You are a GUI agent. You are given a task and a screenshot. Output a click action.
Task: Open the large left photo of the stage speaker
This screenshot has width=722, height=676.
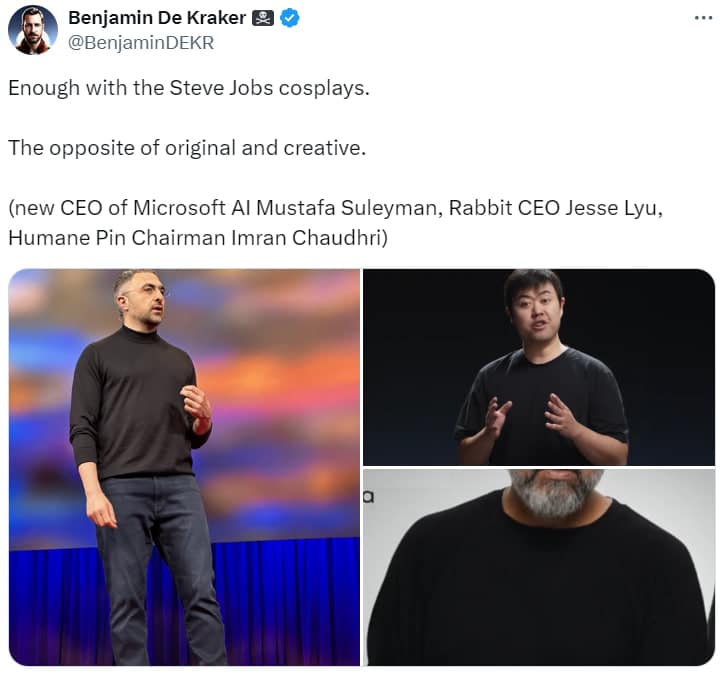pyautogui.click(x=184, y=467)
